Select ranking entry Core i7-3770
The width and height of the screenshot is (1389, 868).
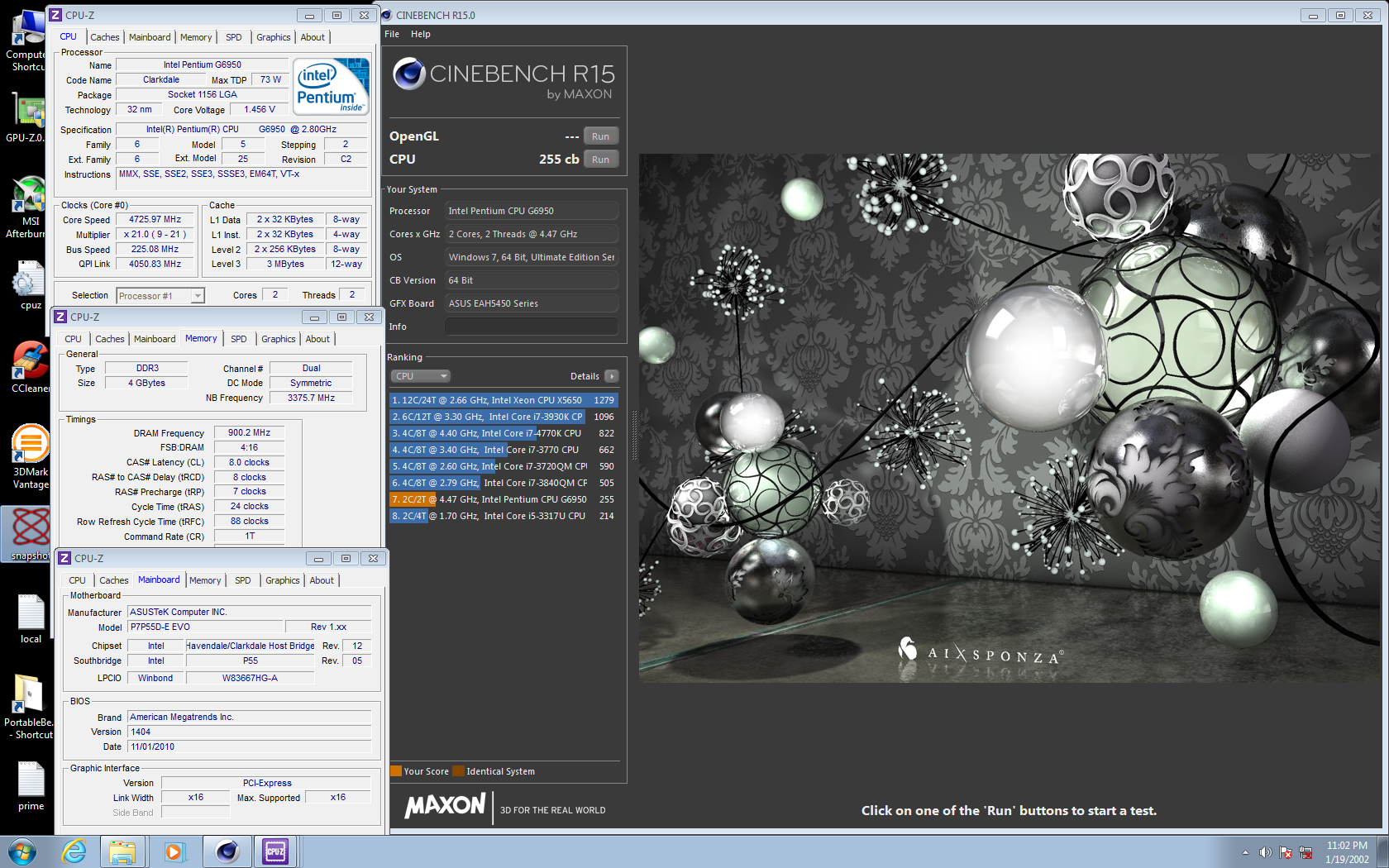pyautogui.click(x=504, y=450)
